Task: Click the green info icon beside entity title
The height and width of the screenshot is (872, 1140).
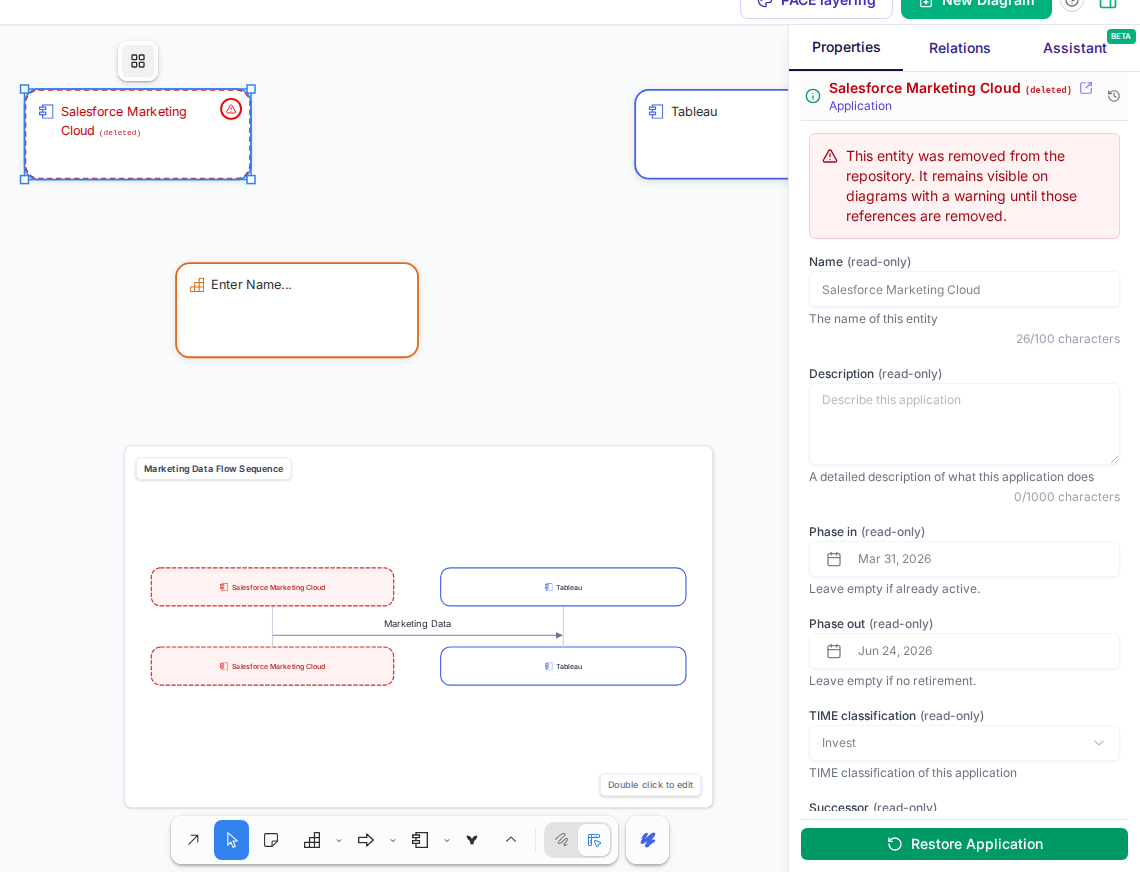Action: (x=814, y=96)
